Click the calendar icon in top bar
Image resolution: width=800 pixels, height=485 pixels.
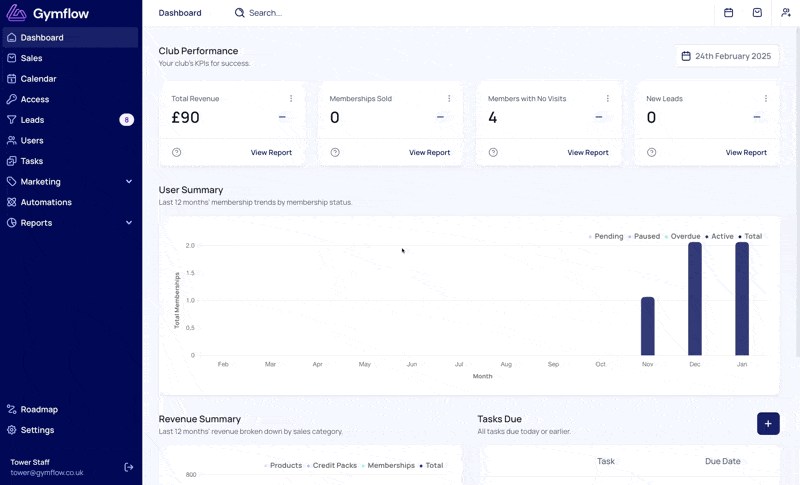point(728,13)
